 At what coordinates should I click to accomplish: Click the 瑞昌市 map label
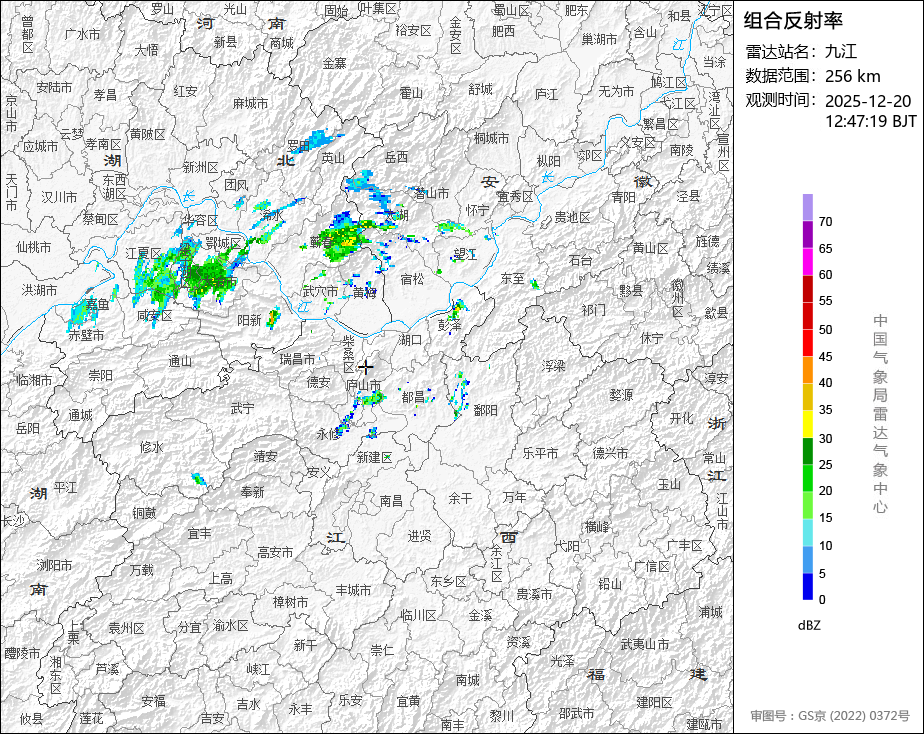tap(297, 359)
